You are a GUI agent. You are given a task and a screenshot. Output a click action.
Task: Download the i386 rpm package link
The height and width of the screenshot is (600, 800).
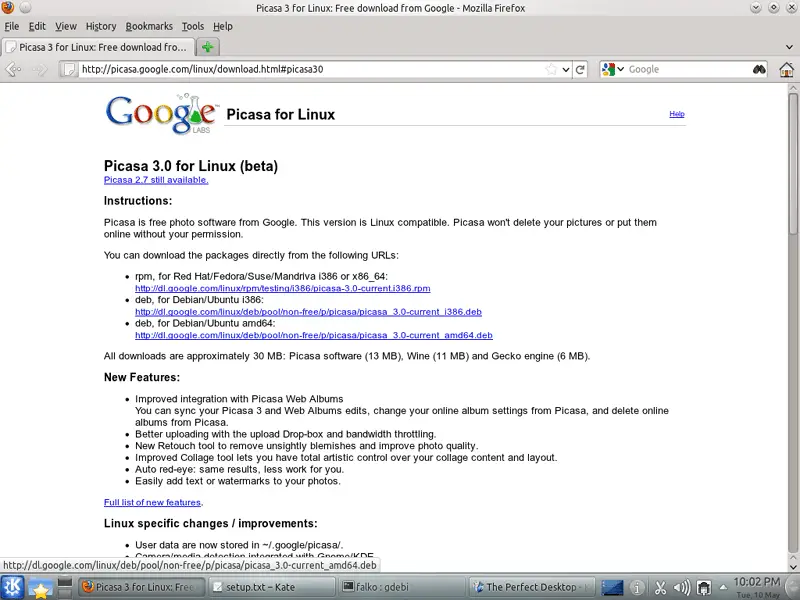[283, 288]
